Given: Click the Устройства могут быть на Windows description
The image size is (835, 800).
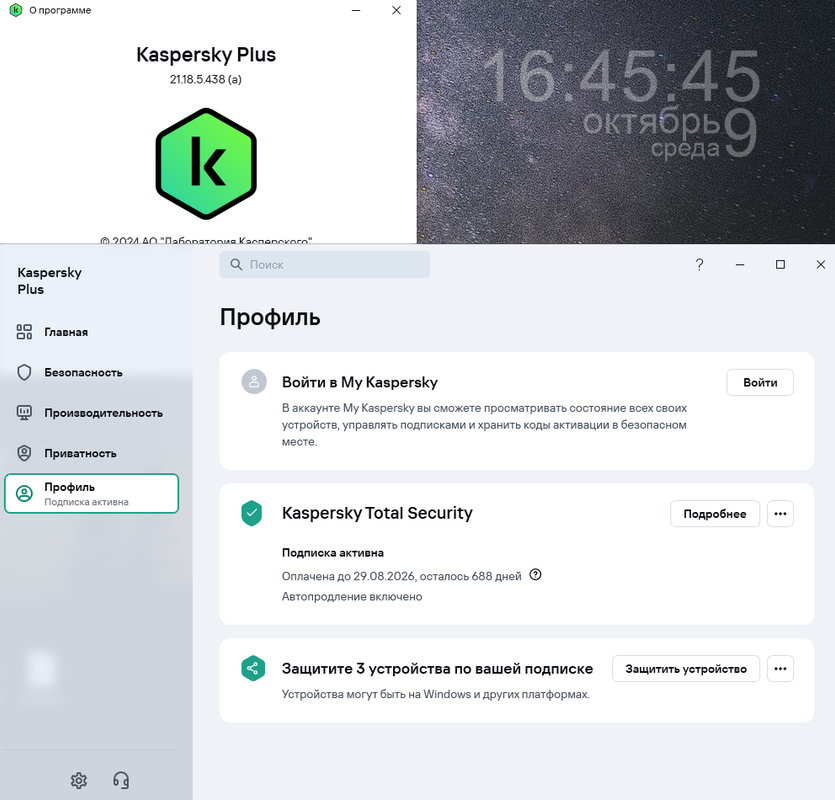Looking at the screenshot, I should click(x=436, y=695).
